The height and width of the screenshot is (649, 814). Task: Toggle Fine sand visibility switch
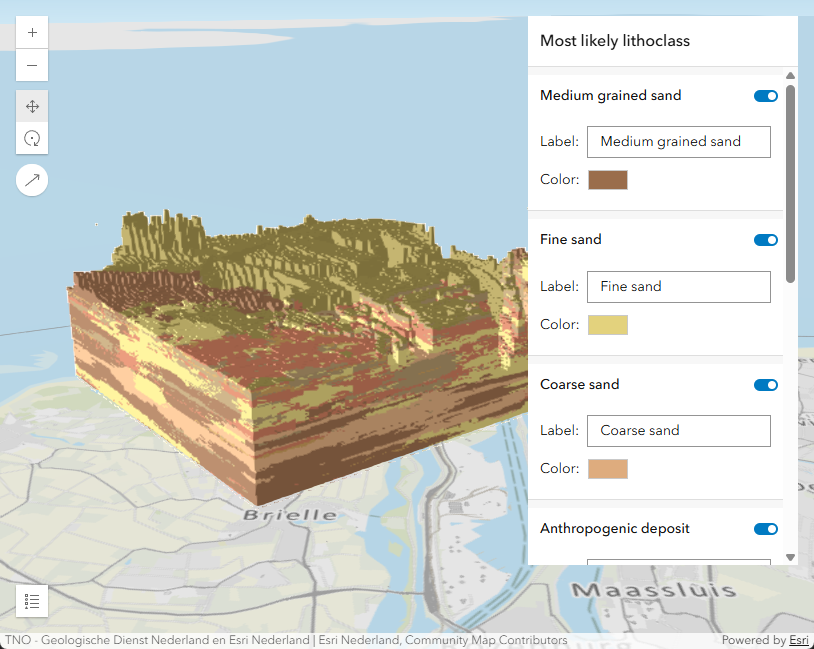[765, 240]
